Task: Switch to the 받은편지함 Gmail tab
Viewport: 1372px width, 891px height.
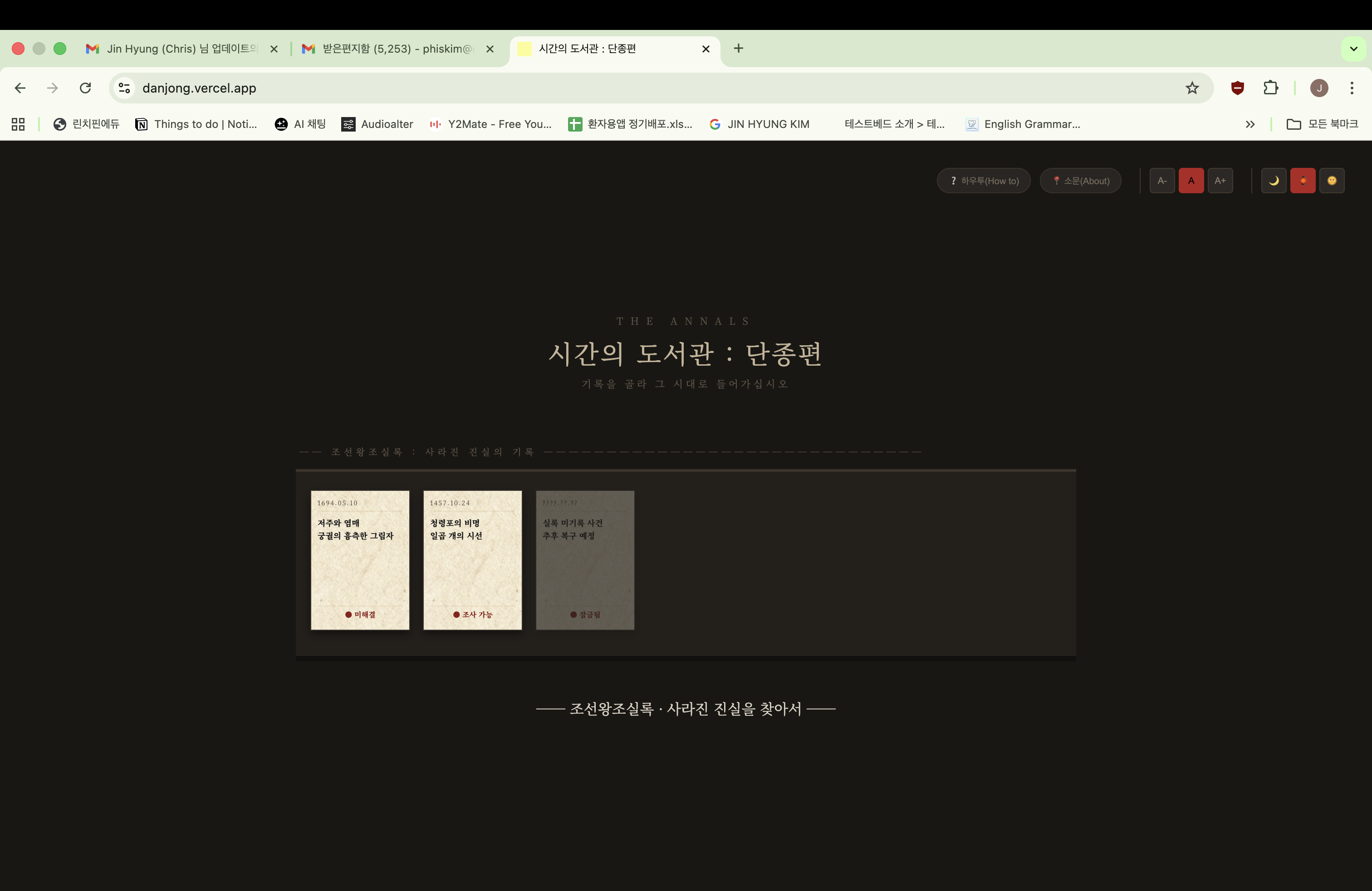Action: point(398,49)
